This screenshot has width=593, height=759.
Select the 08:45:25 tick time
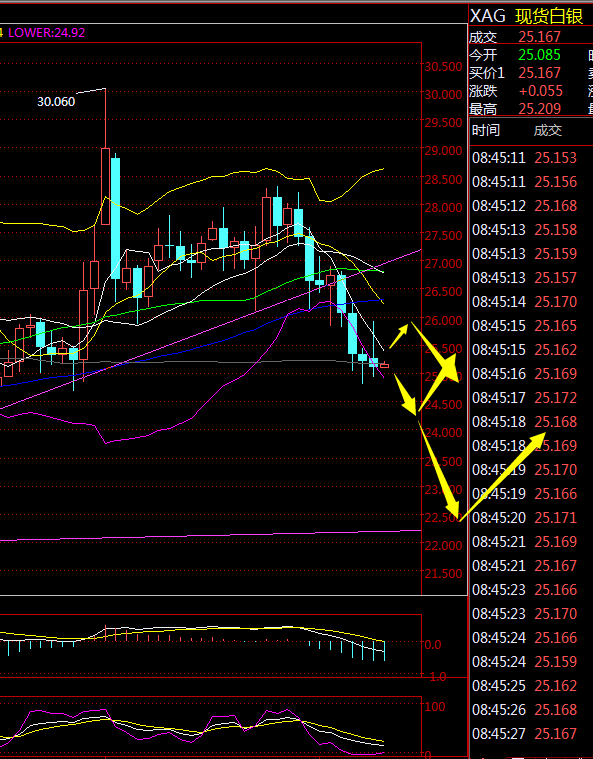(x=499, y=686)
